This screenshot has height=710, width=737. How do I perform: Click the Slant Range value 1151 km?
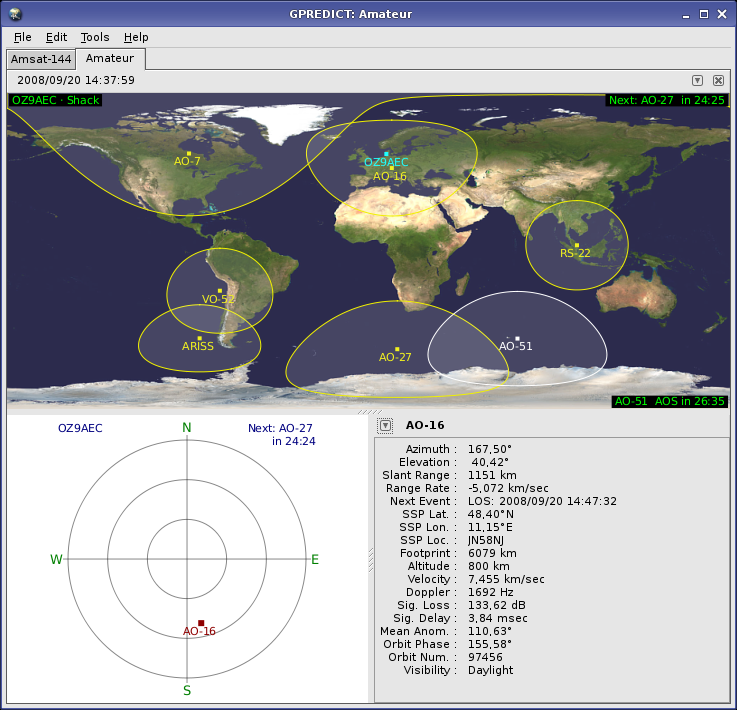(x=492, y=475)
